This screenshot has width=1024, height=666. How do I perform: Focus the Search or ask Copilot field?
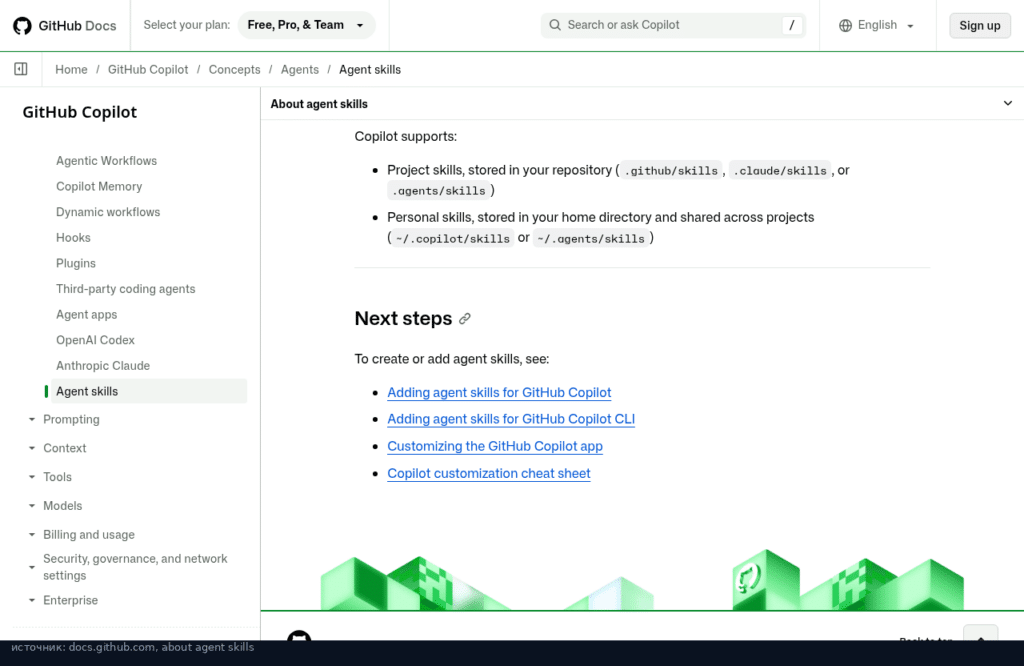click(x=673, y=25)
